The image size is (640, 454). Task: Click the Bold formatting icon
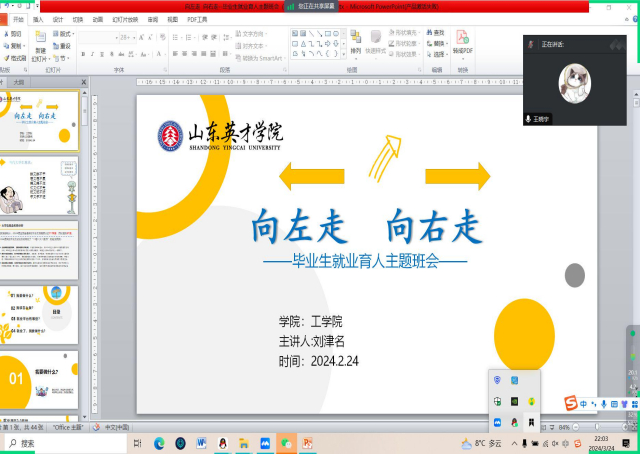(x=83, y=54)
